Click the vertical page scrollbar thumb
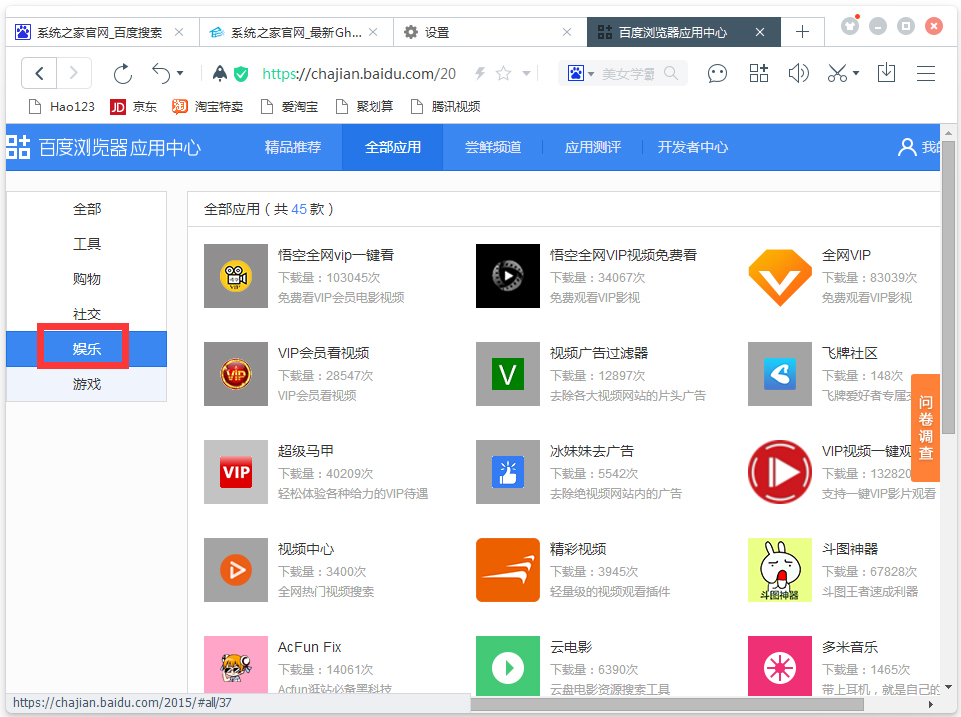Screen dimensions: 961x717 point(948,287)
